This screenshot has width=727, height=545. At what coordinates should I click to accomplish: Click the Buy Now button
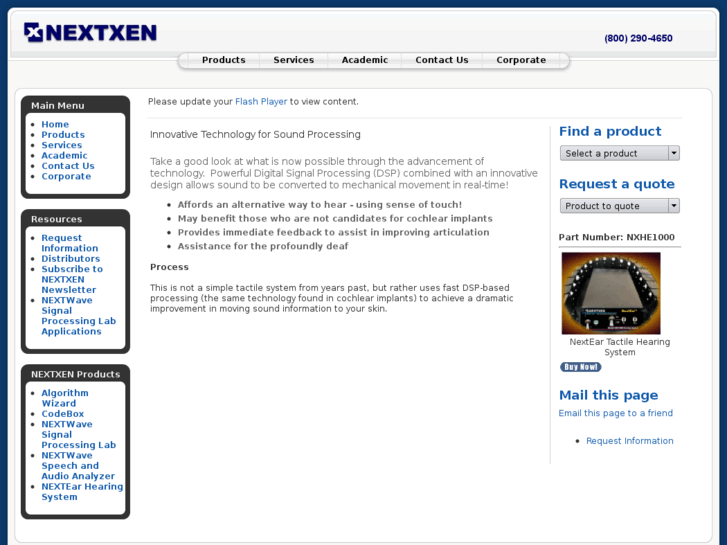click(x=580, y=367)
